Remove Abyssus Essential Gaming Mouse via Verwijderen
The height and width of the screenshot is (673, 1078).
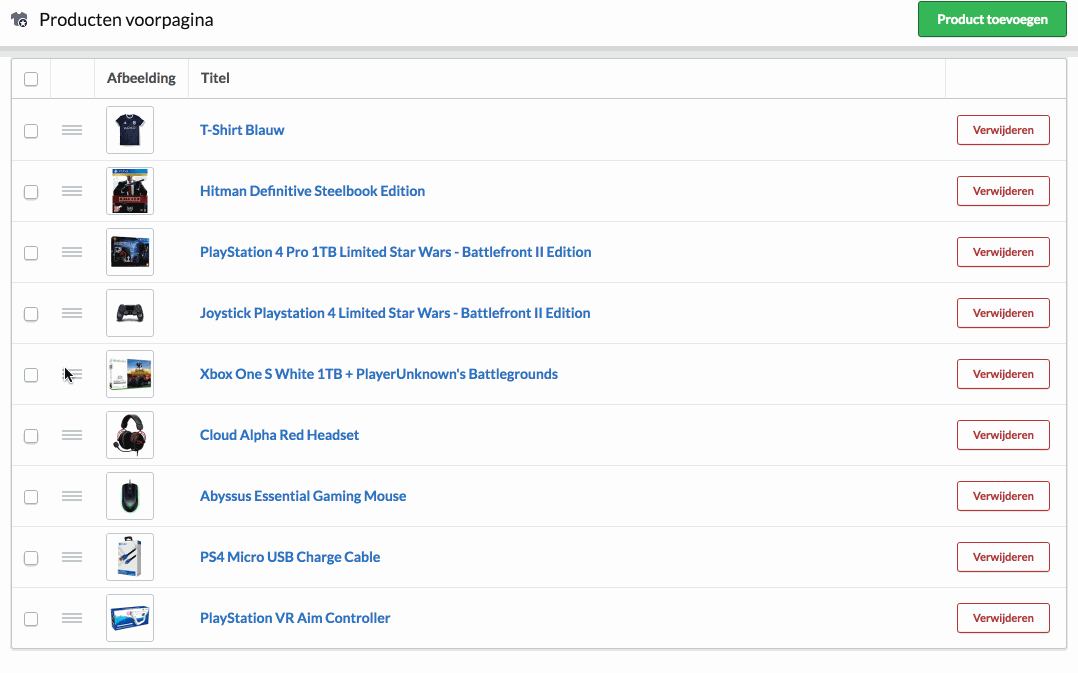(1003, 496)
